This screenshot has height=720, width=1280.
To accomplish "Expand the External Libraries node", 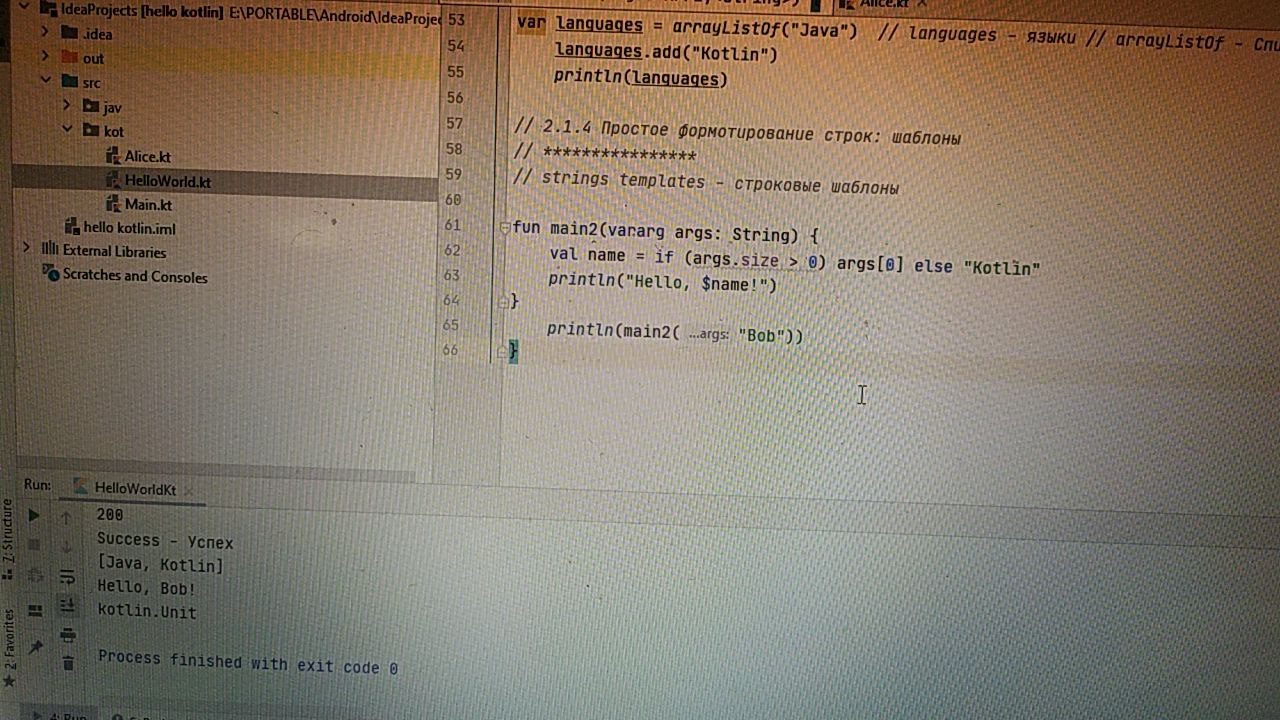I will 27,249.
